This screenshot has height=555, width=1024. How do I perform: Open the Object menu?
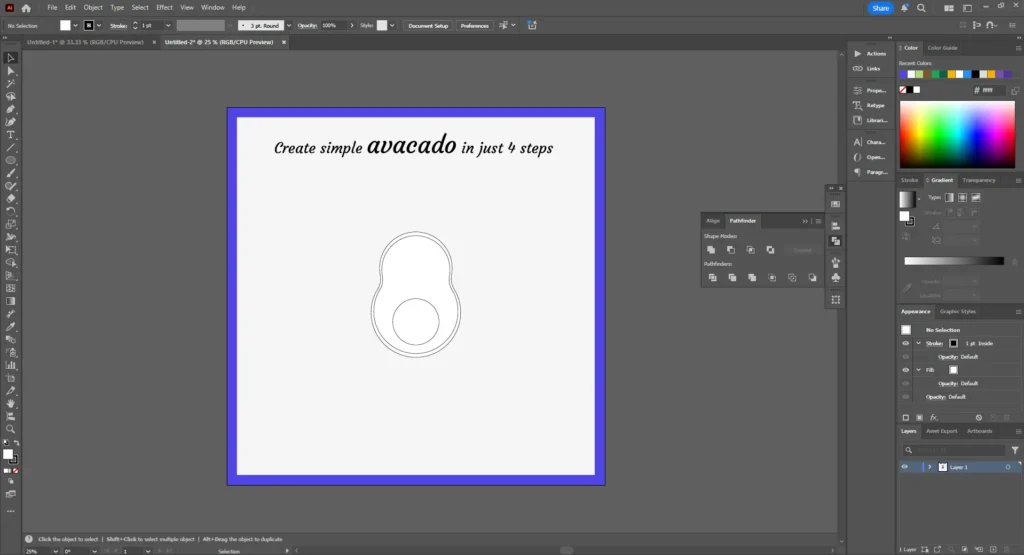pyautogui.click(x=93, y=8)
